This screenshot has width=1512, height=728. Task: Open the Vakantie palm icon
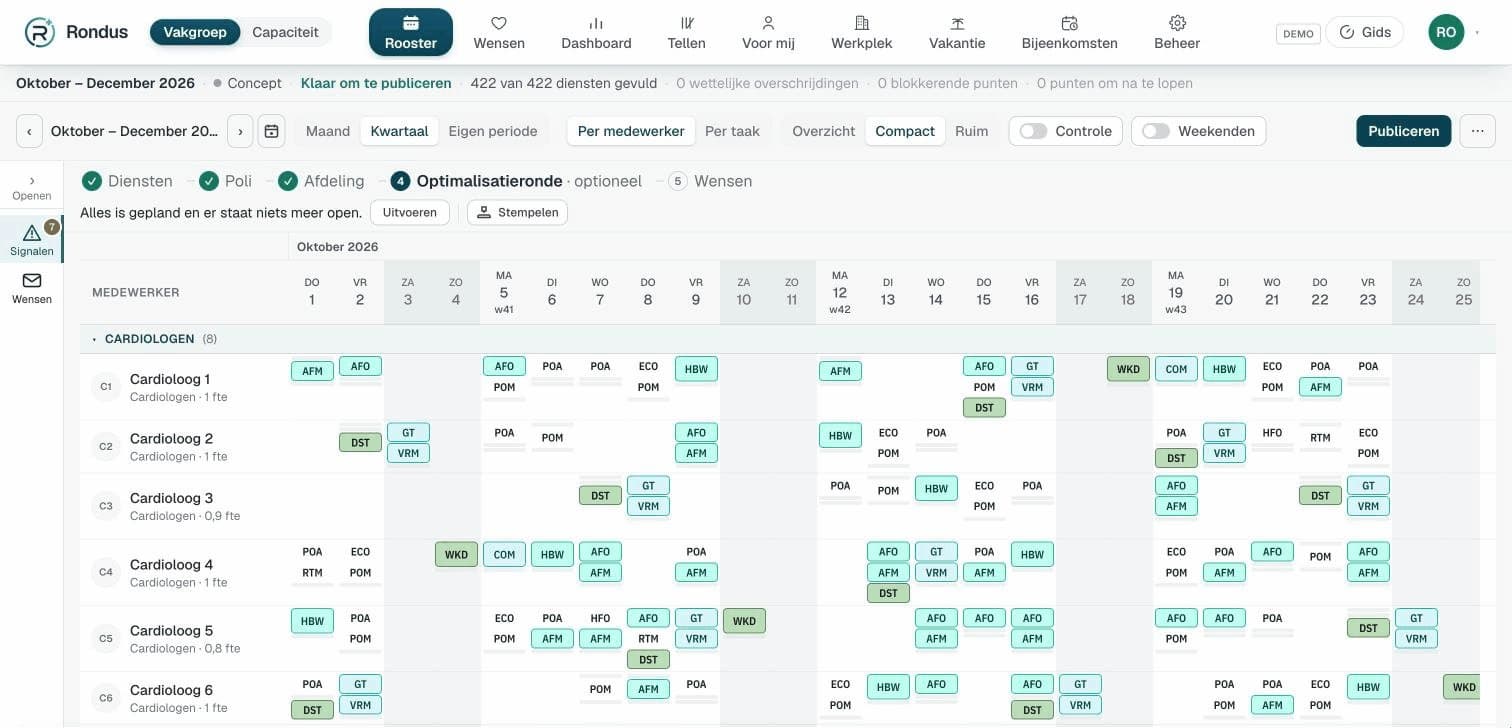coord(957,23)
